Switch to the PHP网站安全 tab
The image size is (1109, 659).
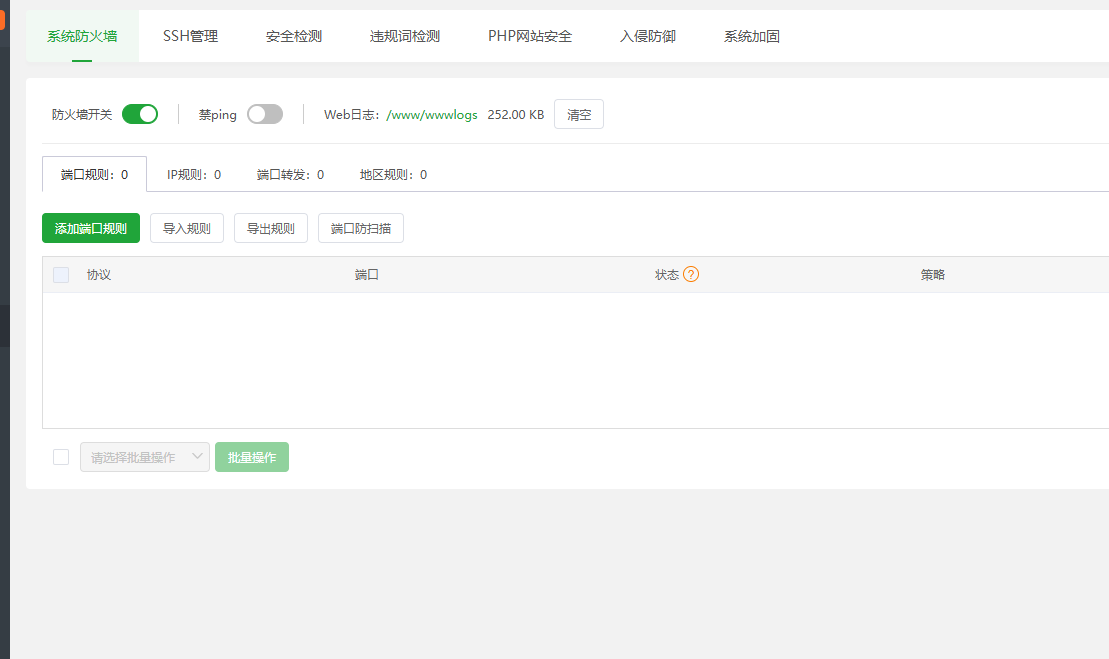(x=529, y=35)
